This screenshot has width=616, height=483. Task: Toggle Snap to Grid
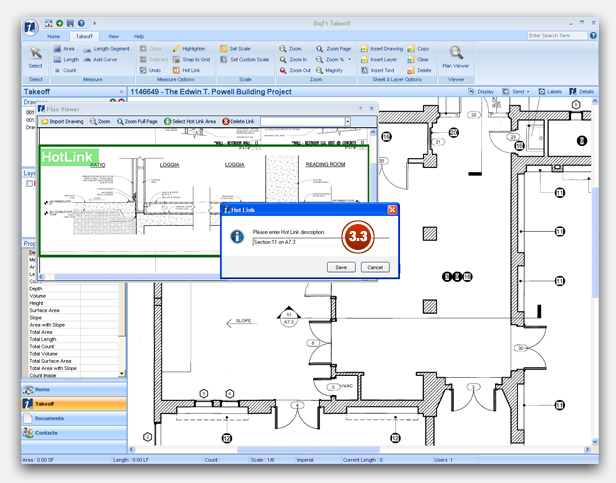[192, 59]
